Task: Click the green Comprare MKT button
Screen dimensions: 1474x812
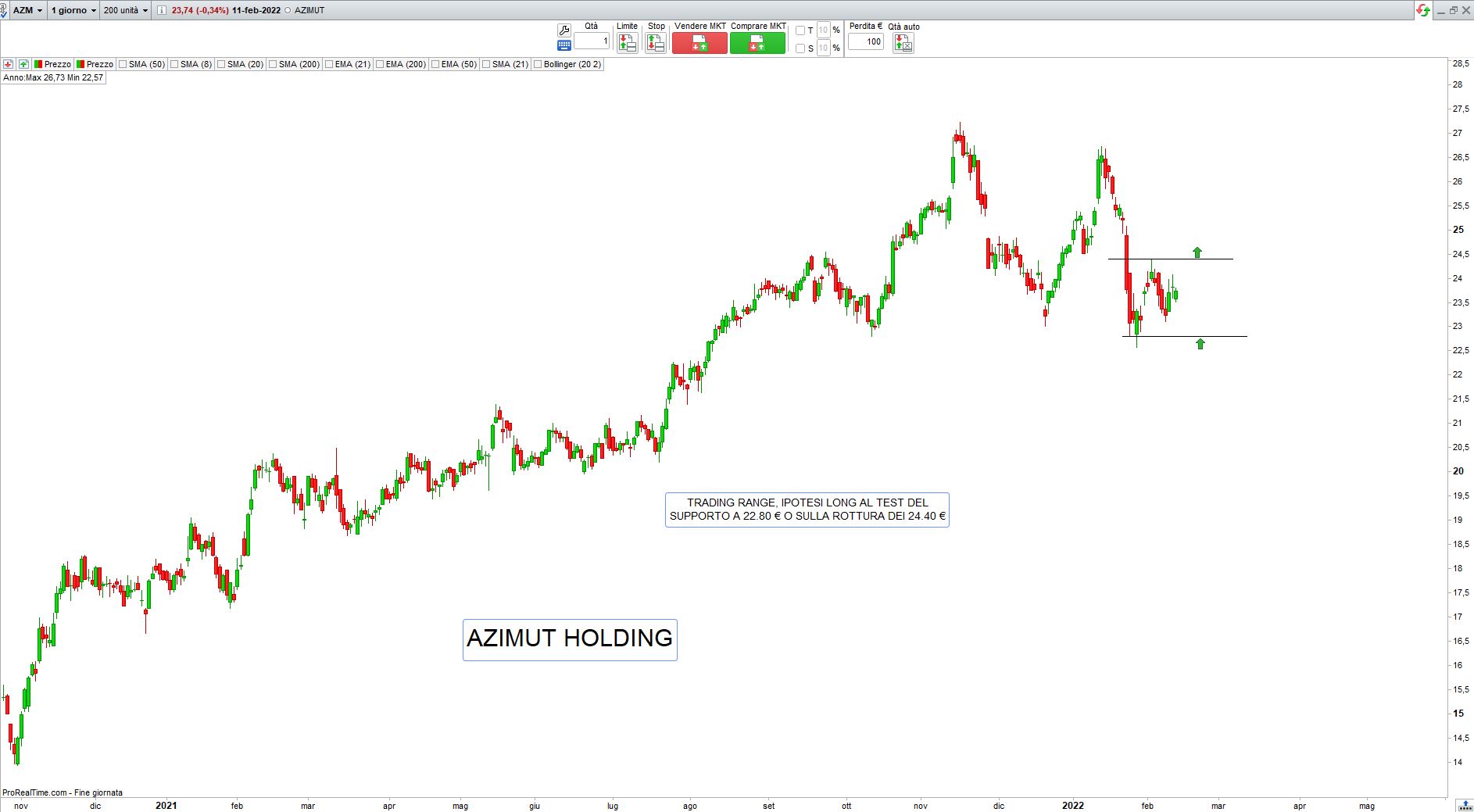Action: pos(757,43)
